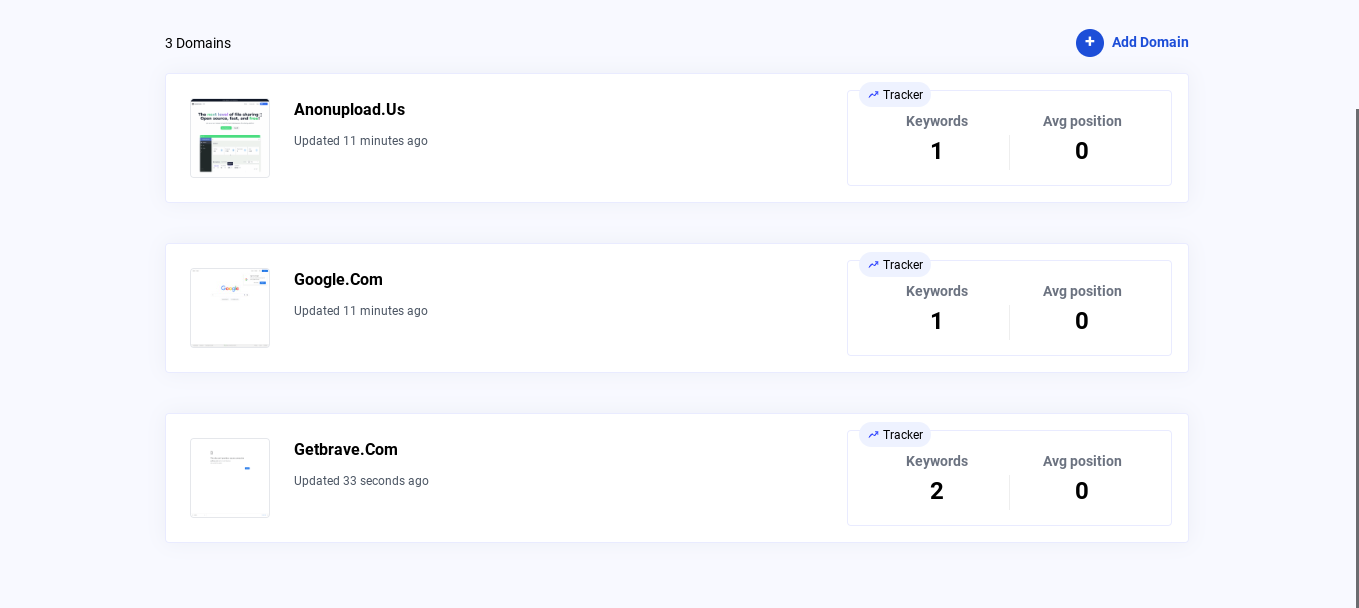1359x608 pixels.
Task: Click the Avg position value for Google.Com
Action: click(1082, 320)
